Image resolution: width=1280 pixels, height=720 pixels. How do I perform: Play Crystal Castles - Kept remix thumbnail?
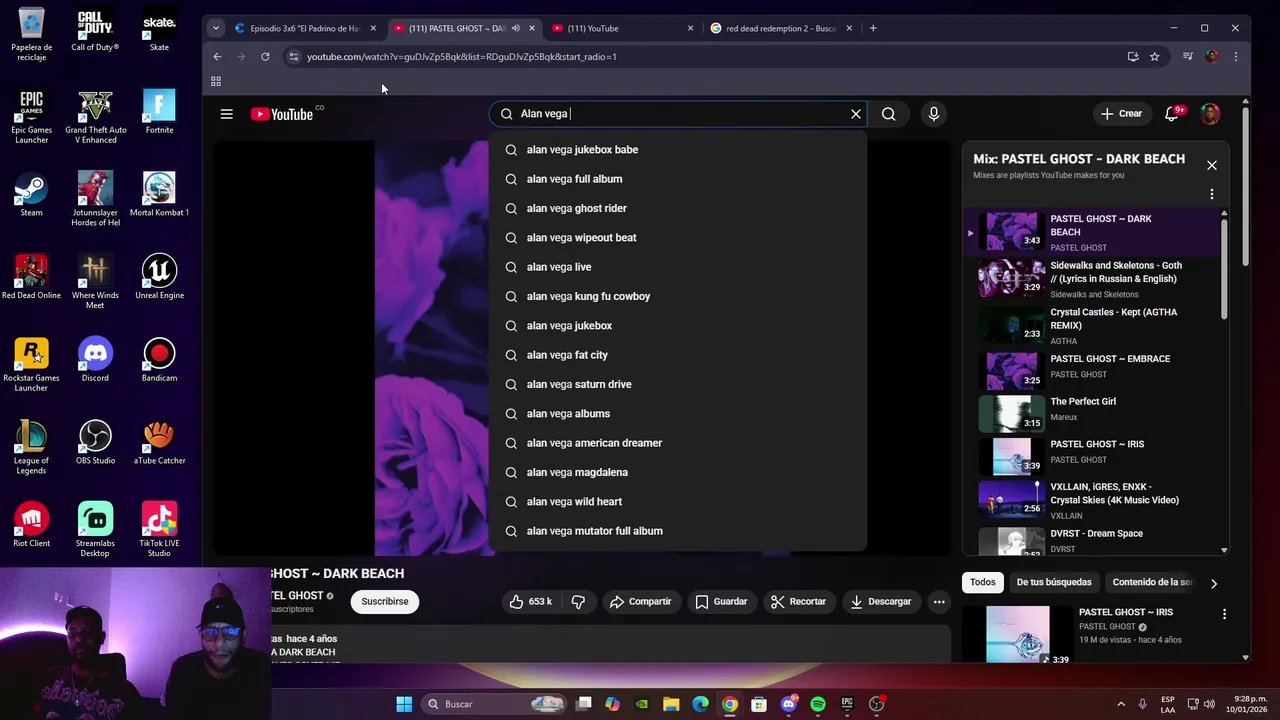[x=1011, y=326]
